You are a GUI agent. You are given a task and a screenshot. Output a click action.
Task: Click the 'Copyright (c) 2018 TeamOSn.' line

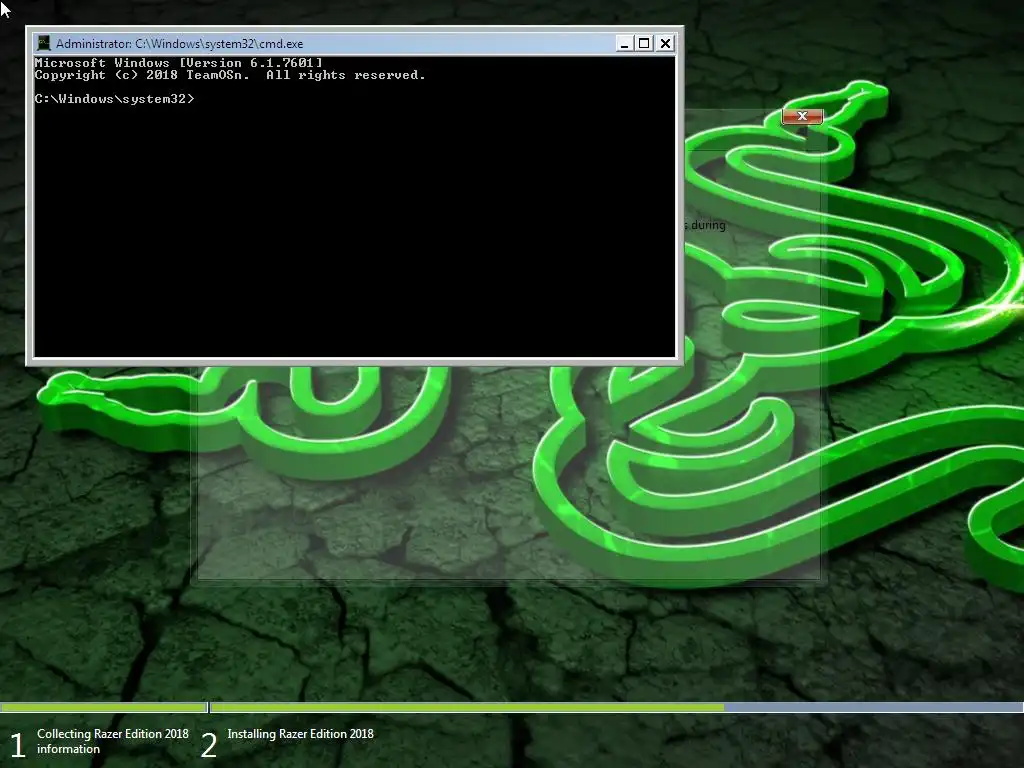[x=230, y=75]
